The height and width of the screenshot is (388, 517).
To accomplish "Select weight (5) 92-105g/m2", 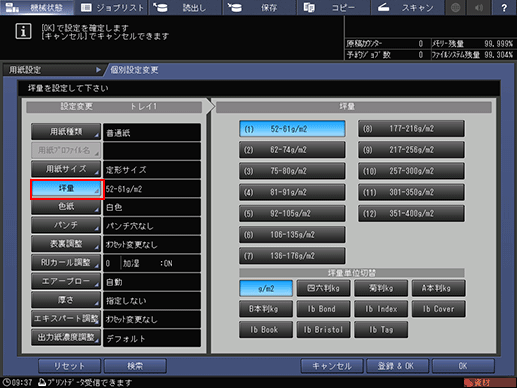I will [292, 213].
